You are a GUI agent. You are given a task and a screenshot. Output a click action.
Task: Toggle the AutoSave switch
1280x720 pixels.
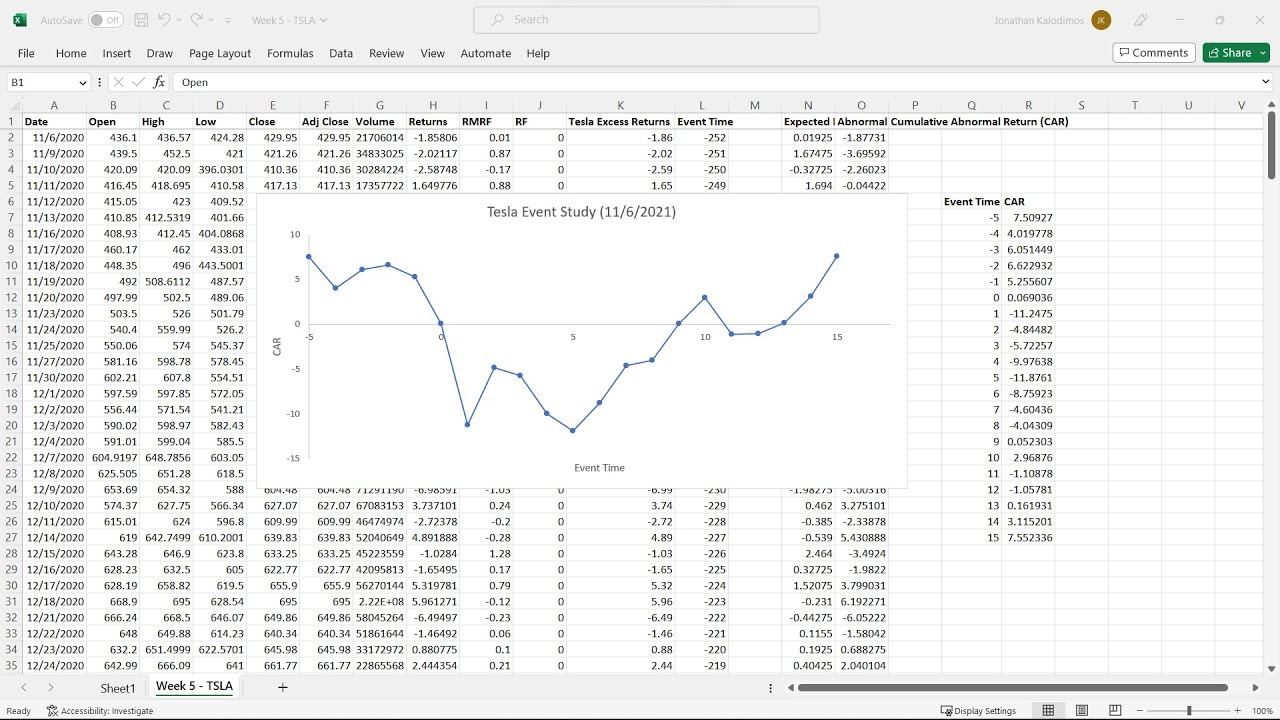click(x=105, y=20)
